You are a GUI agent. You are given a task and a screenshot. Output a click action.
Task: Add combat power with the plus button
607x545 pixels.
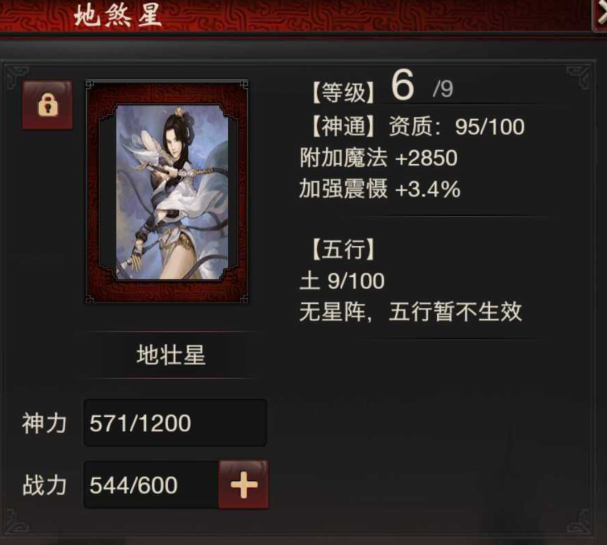point(243,484)
